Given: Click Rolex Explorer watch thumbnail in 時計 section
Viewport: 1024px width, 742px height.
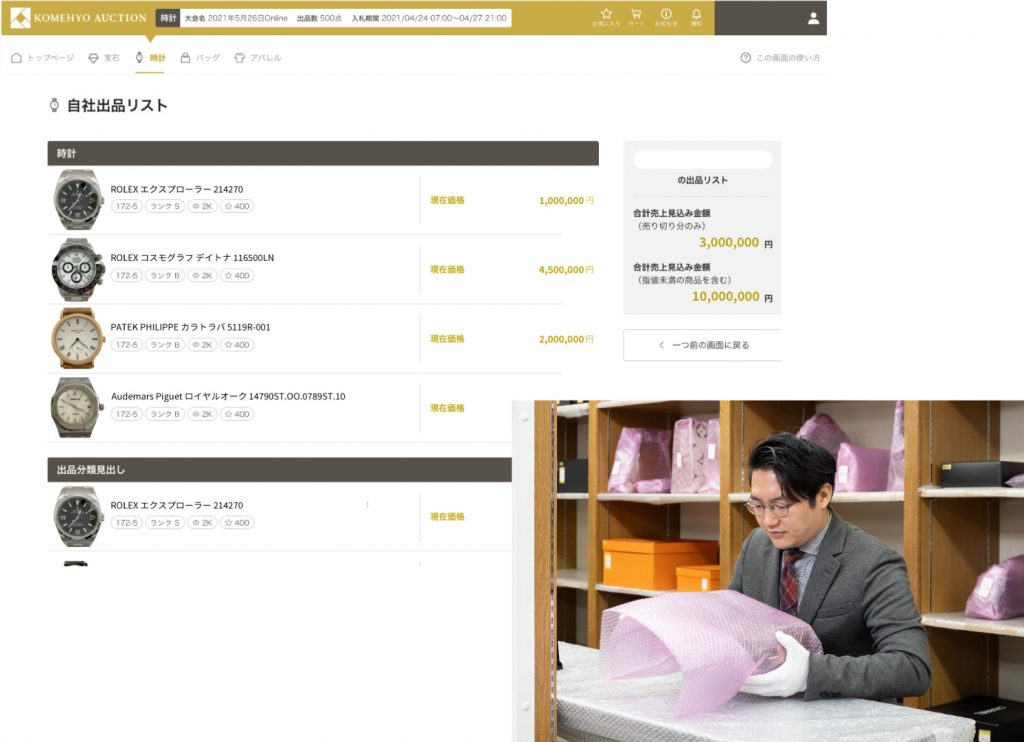Looking at the screenshot, I should 78,200.
